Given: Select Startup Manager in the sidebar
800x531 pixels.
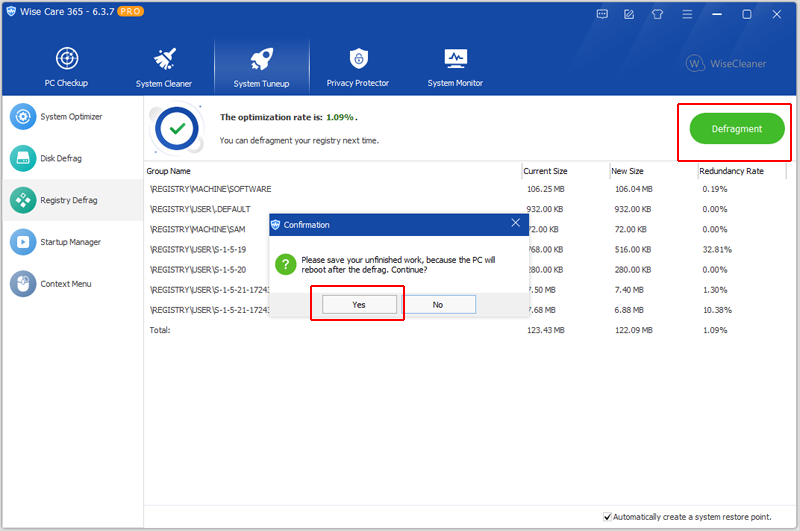Looking at the screenshot, I should pos(72,242).
